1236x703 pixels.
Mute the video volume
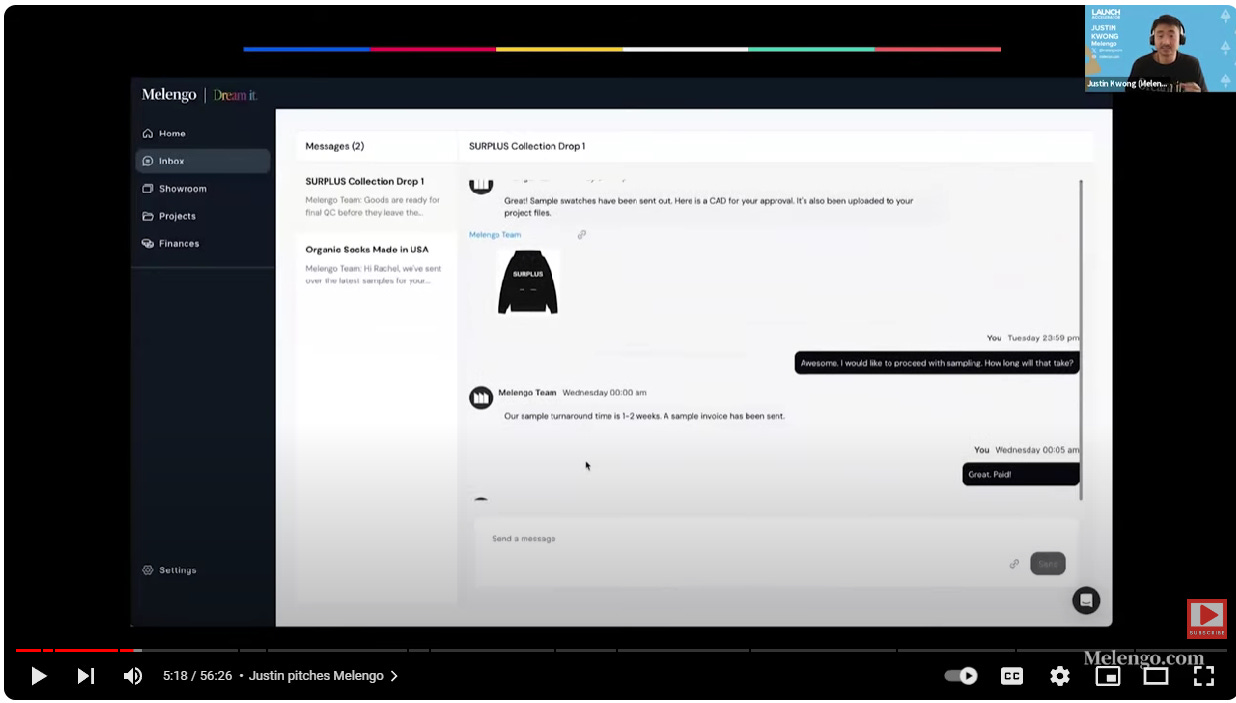coord(133,676)
